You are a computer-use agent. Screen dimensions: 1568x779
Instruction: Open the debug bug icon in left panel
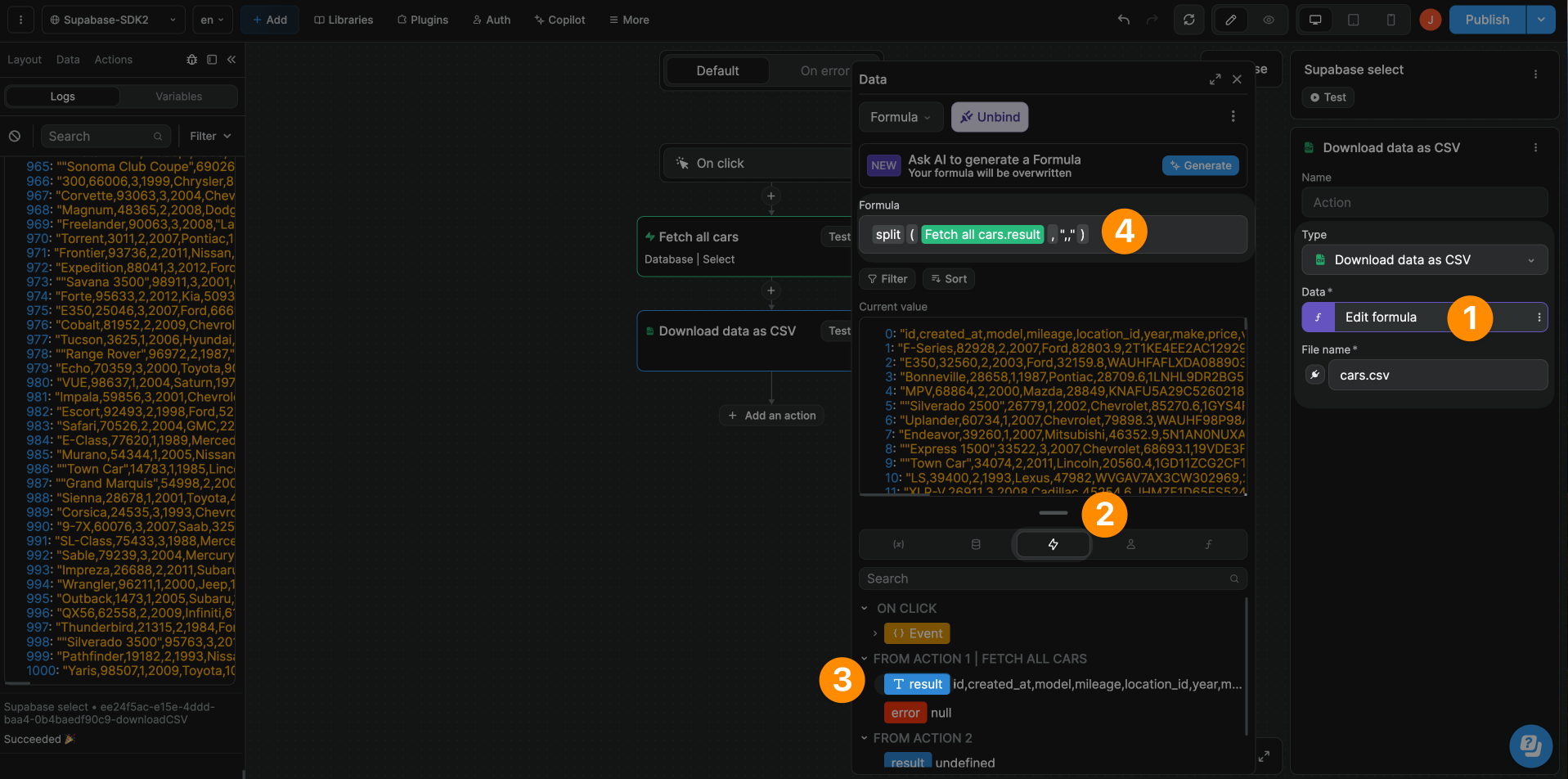(x=191, y=60)
